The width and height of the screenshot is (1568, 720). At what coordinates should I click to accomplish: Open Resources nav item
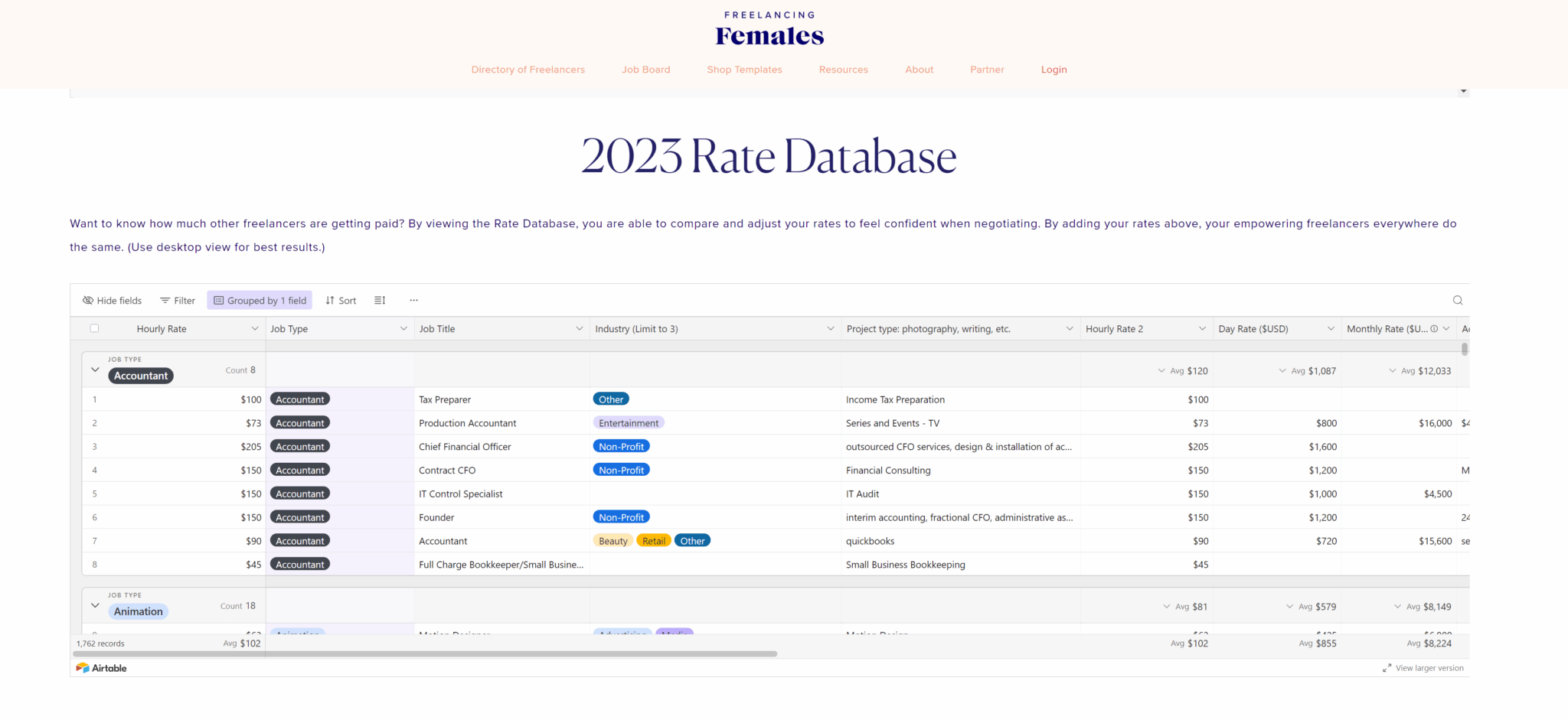pos(844,70)
